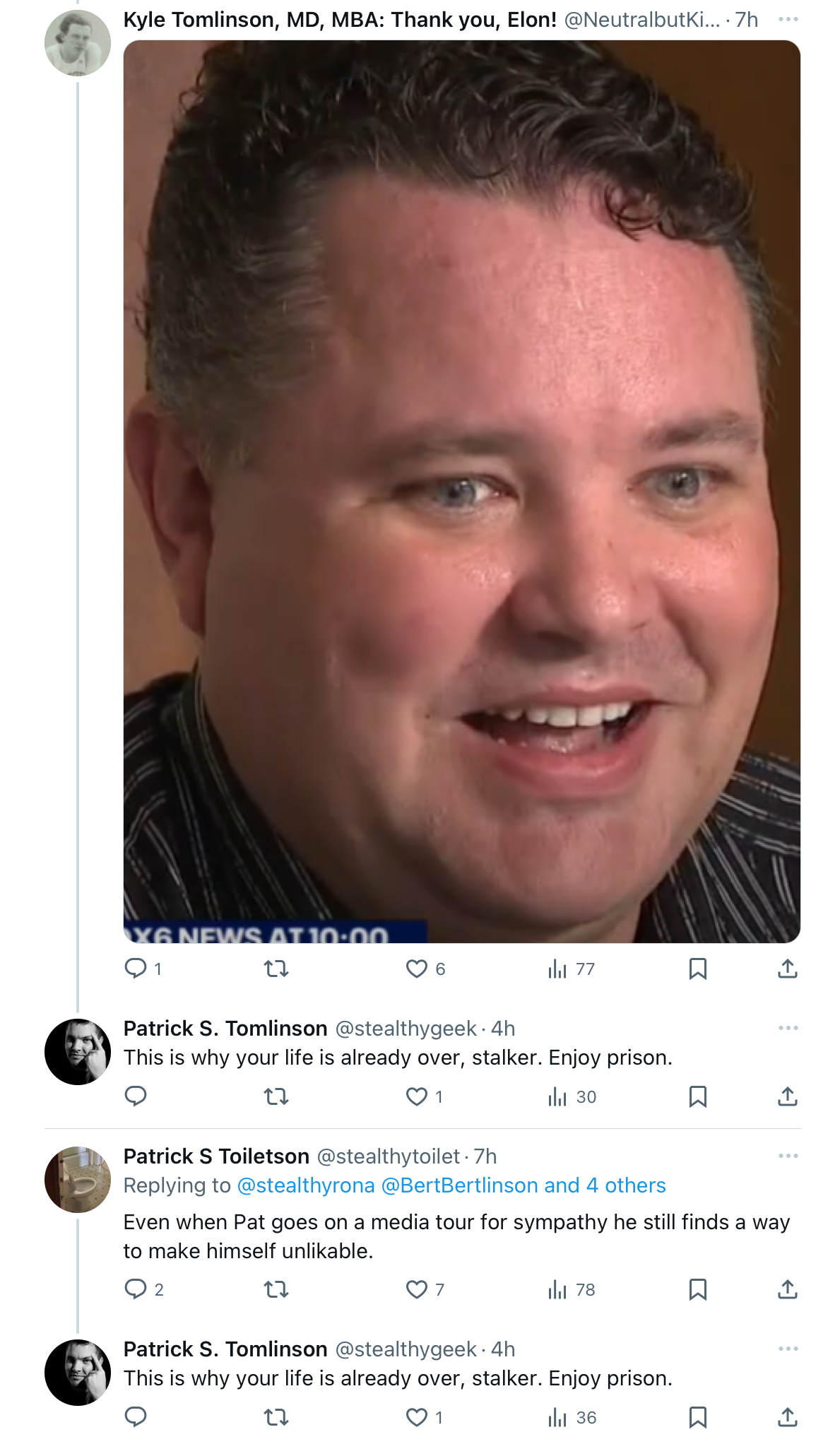The width and height of the screenshot is (840, 1444).
Task: Open Patrick S Toiletson's toilet profile picture
Action: (78, 1180)
